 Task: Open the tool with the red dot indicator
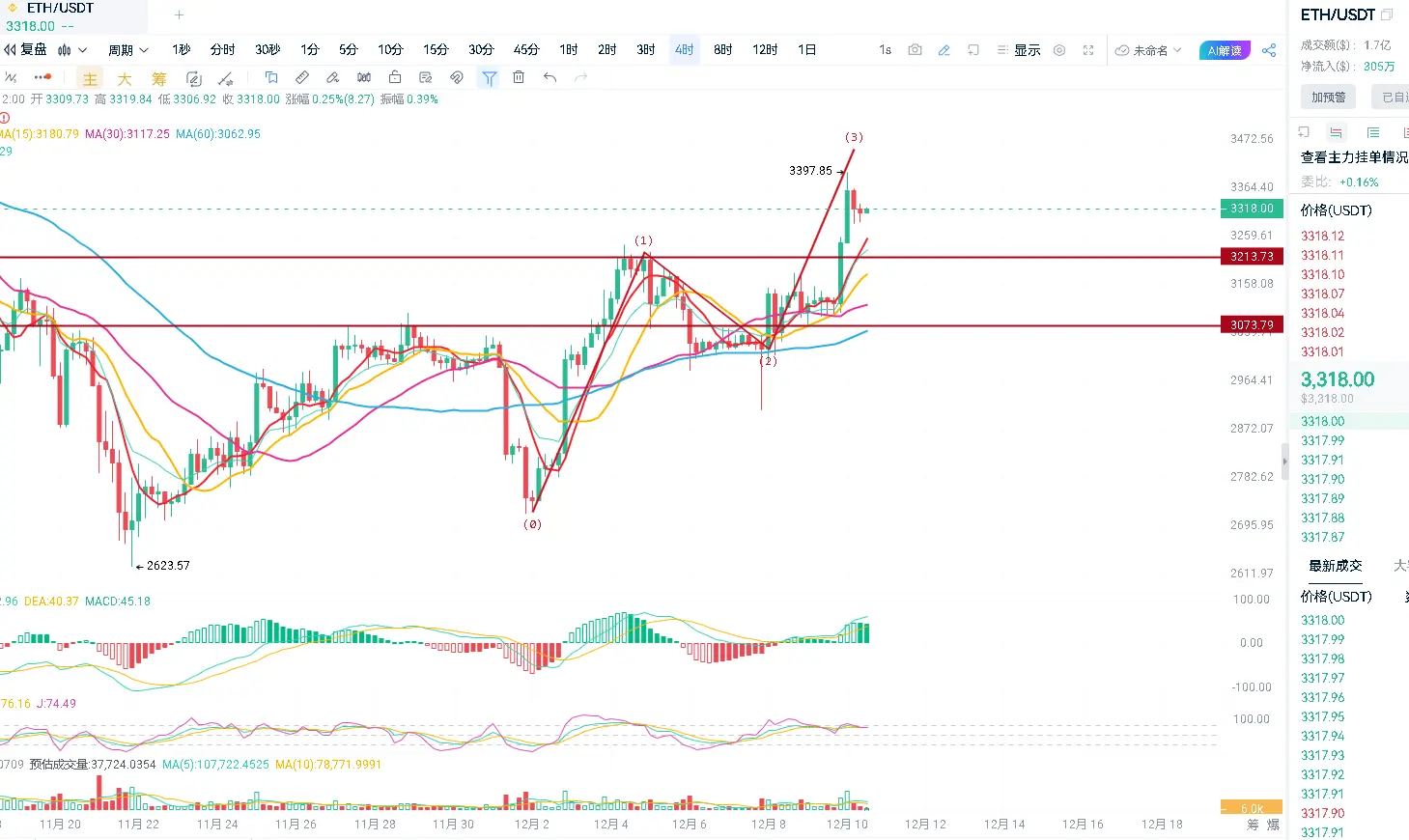coord(42,77)
